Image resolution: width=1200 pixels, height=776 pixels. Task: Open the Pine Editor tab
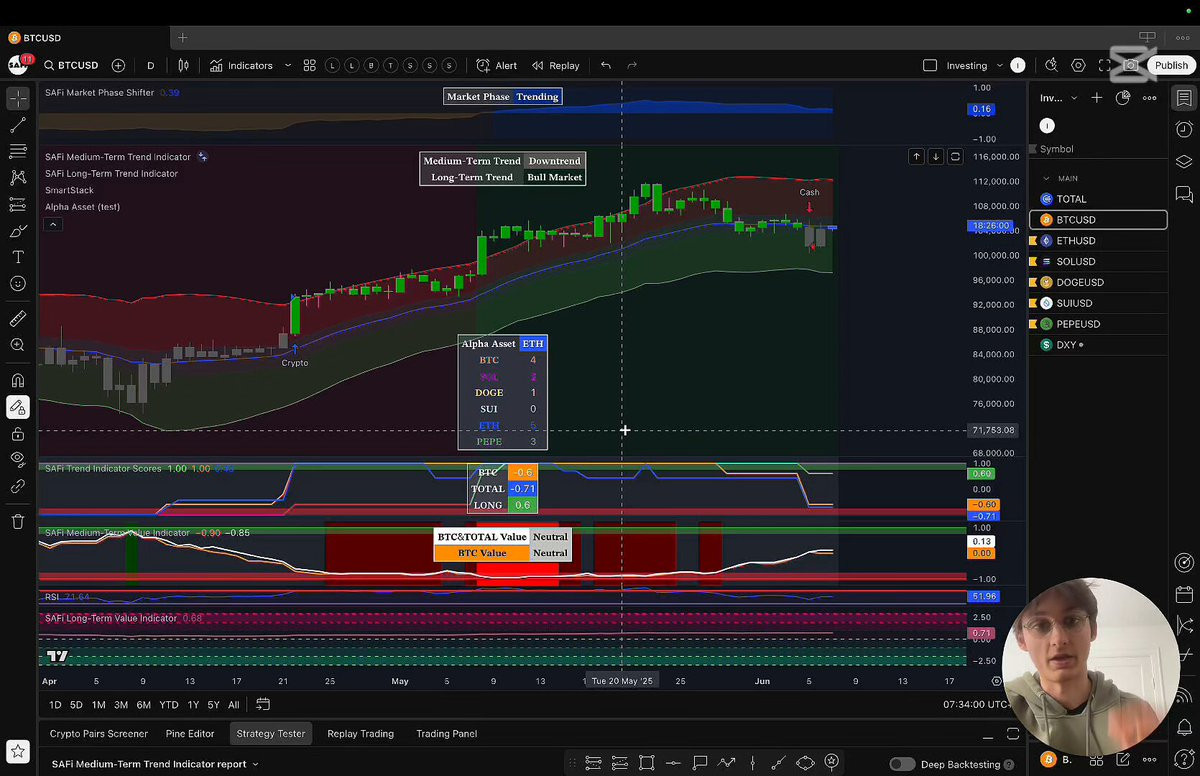point(190,733)
